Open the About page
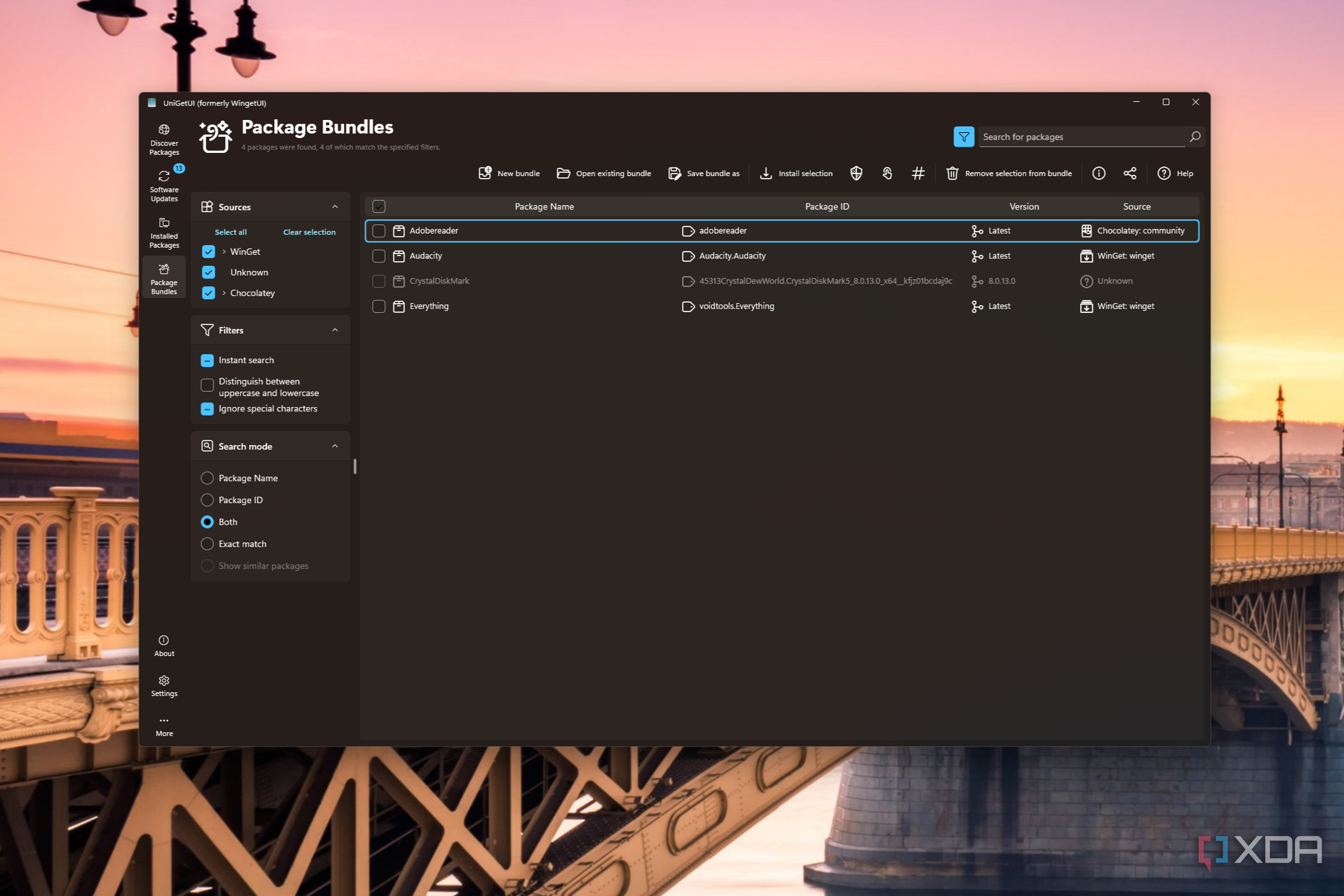1344x896 pixels. 164,646
